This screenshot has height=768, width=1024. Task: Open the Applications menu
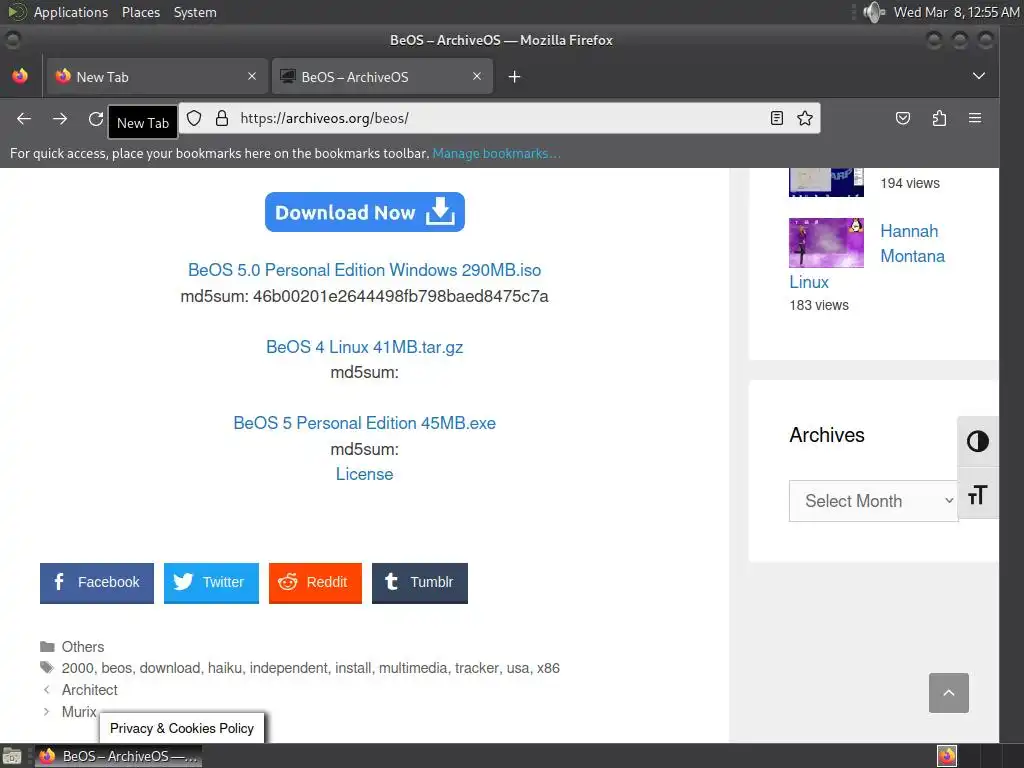71,12
